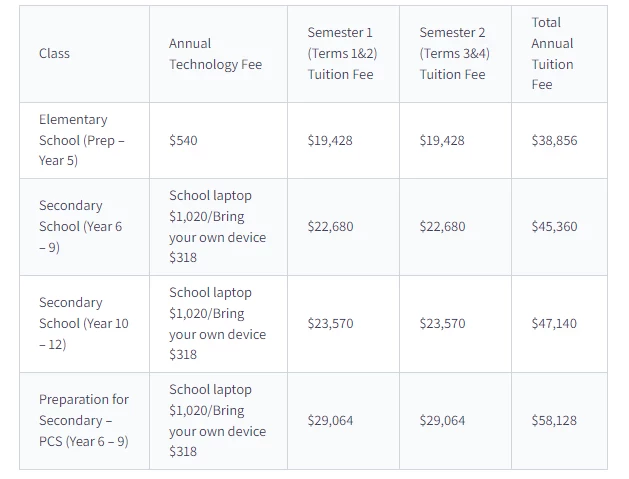This screenshot has width=629, height=479.
Task: Select Secondary School (Year 10 – 12) label
Action: pyautogui.click(x=83, y=323)
